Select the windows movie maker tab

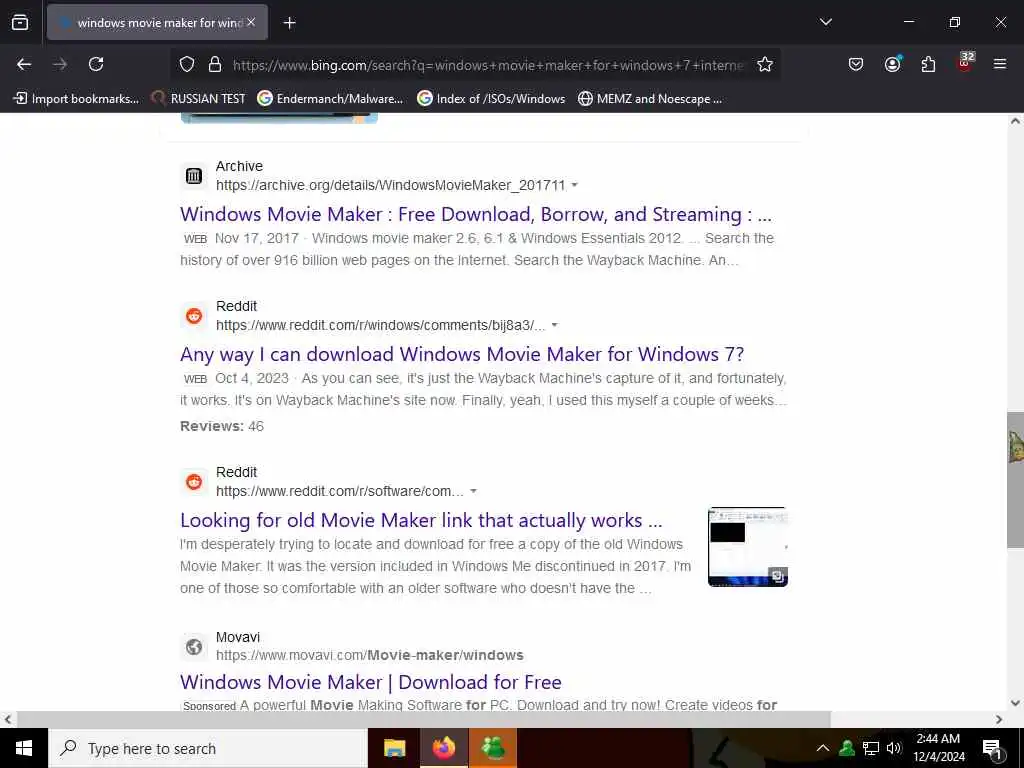157,23
